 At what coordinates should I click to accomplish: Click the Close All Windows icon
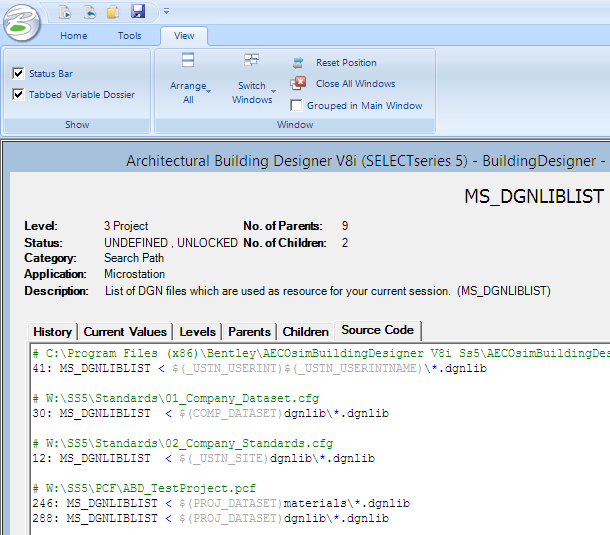click(x=298, y=83)
